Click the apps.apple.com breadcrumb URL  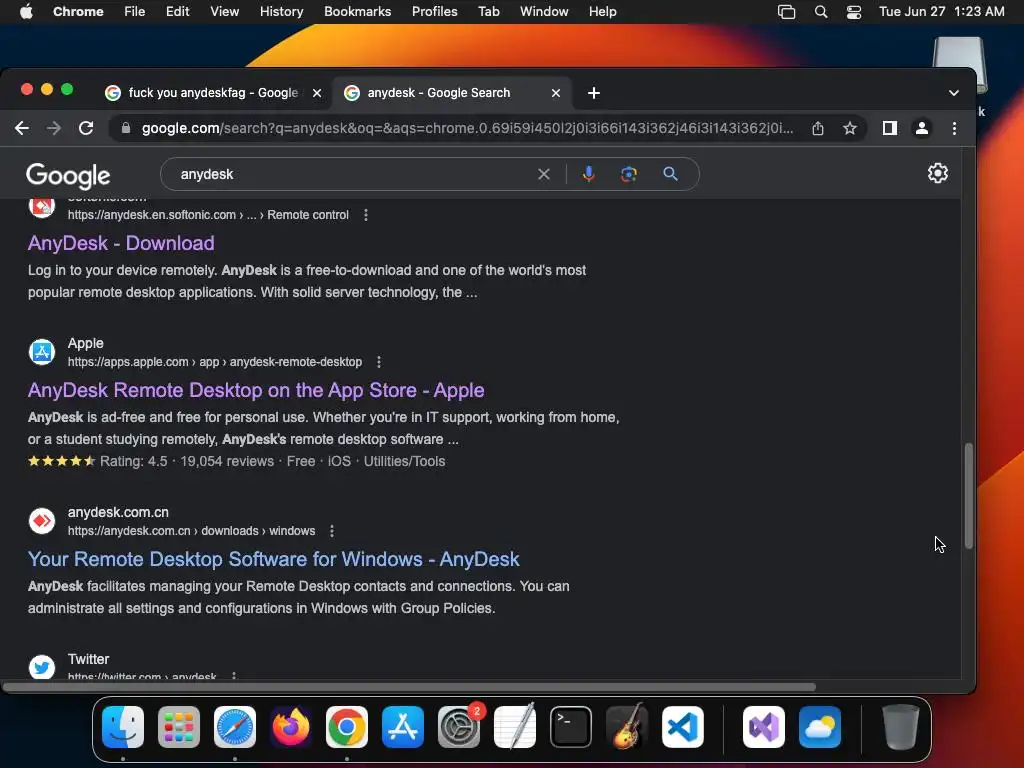coord(215,362)
